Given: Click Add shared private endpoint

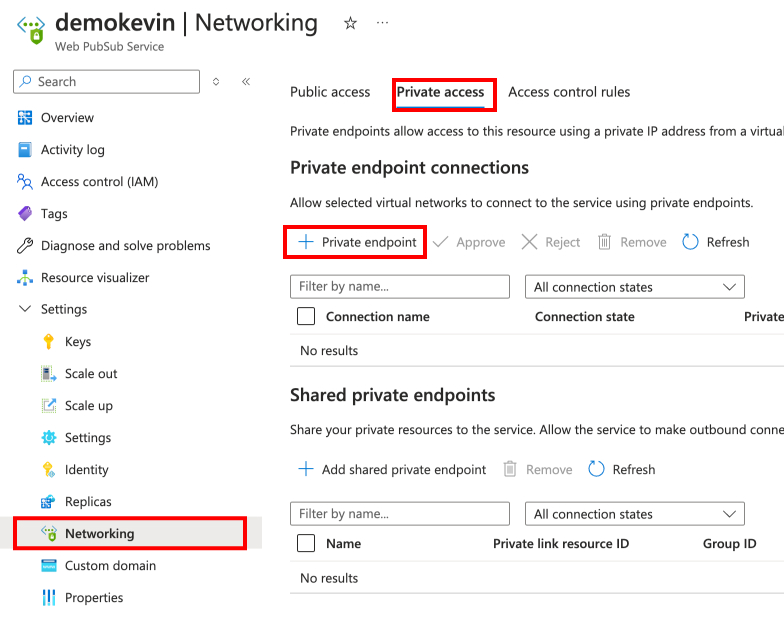Looking at the screenshot, I should click(391, 469).
